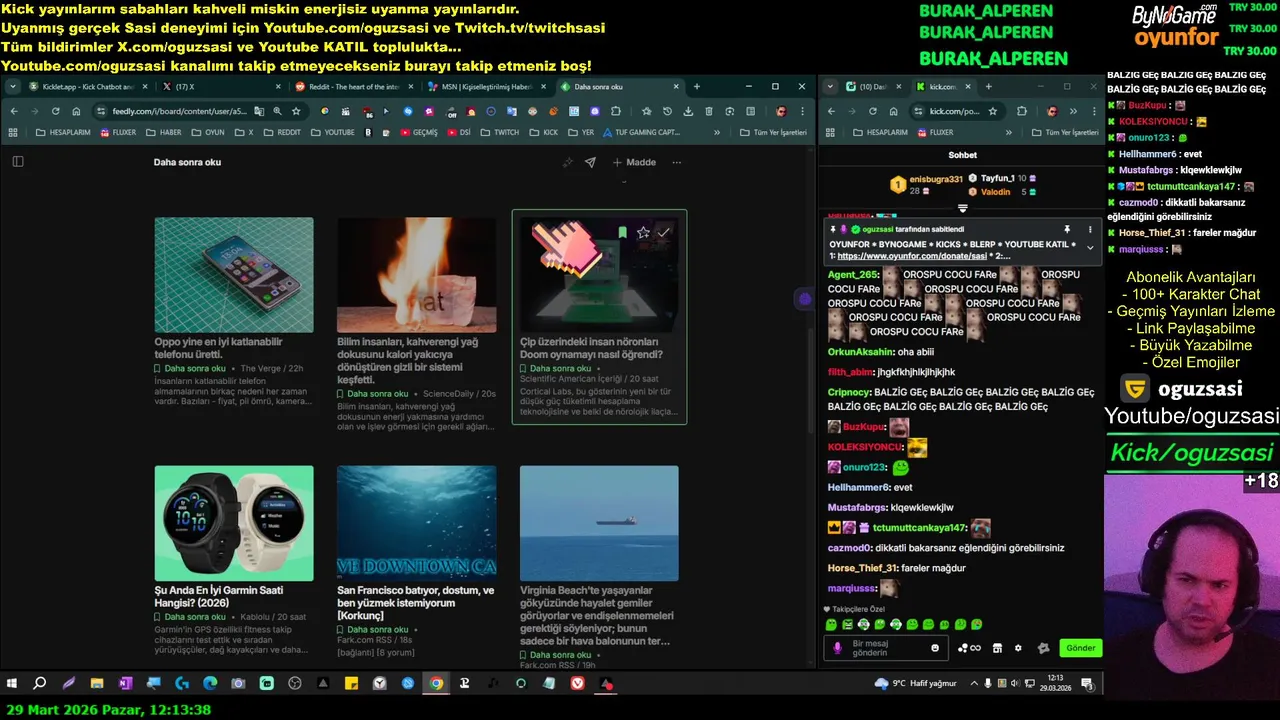Open a new tab in left browser
This screenshot has height=720, width=1280.
click(x=697, y=87)
